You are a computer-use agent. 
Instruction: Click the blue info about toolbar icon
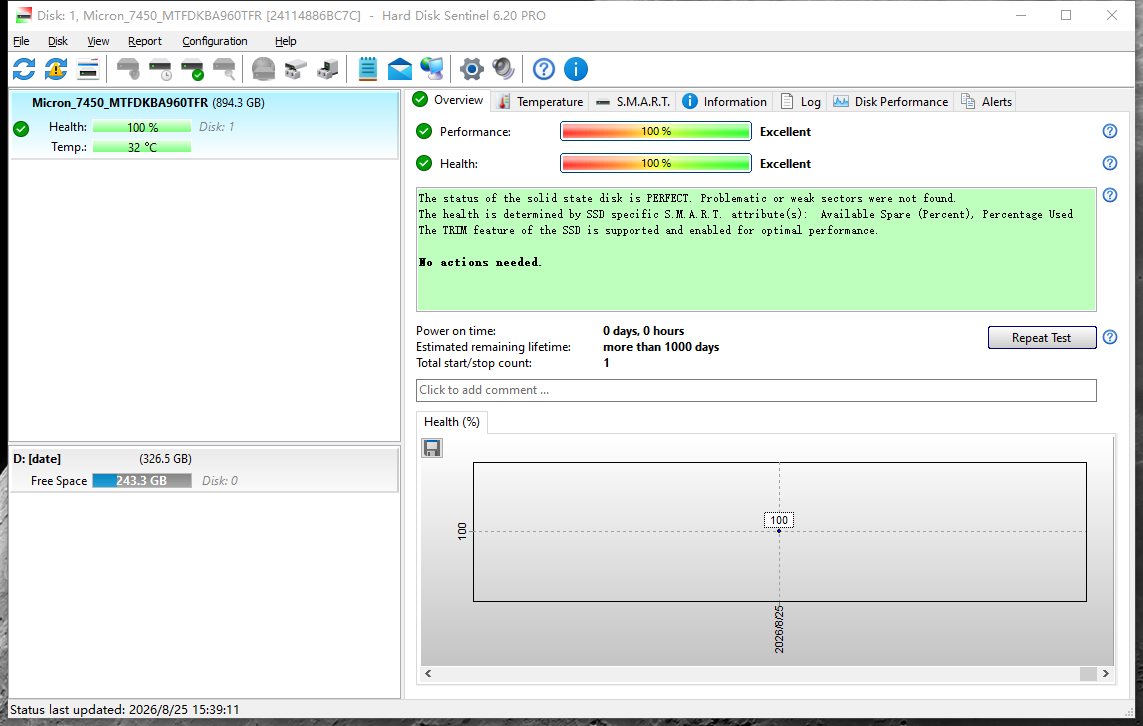[576, 69]
